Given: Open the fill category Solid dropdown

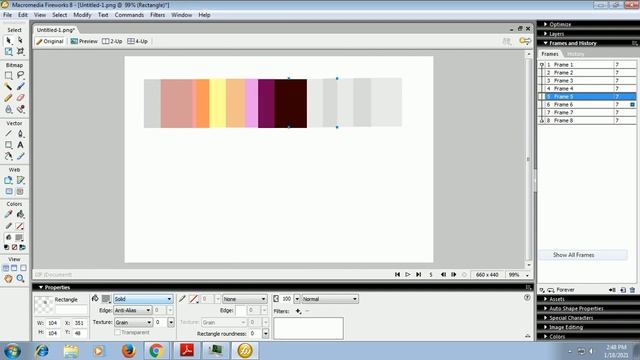Looking at the screenshot, I should 143,299.
